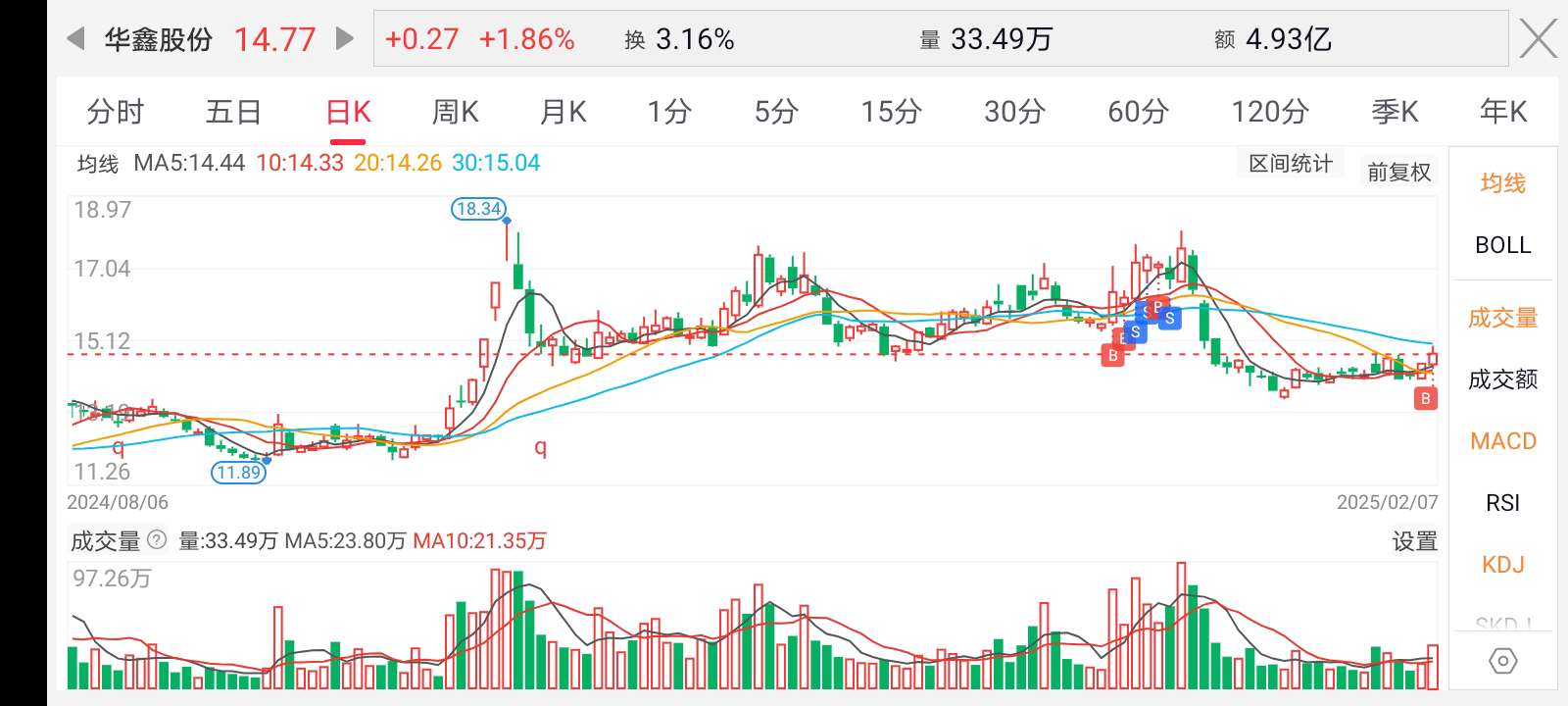1568x706 pixels.
Task: Toggle the MACD sub-indicator
Action: pyautogui.click(x=1502, y=441)
